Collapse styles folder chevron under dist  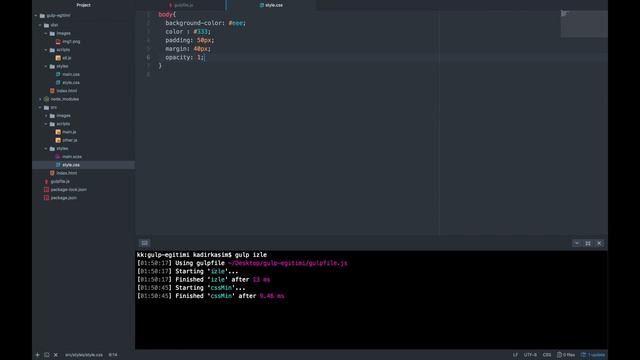point(46,66)
